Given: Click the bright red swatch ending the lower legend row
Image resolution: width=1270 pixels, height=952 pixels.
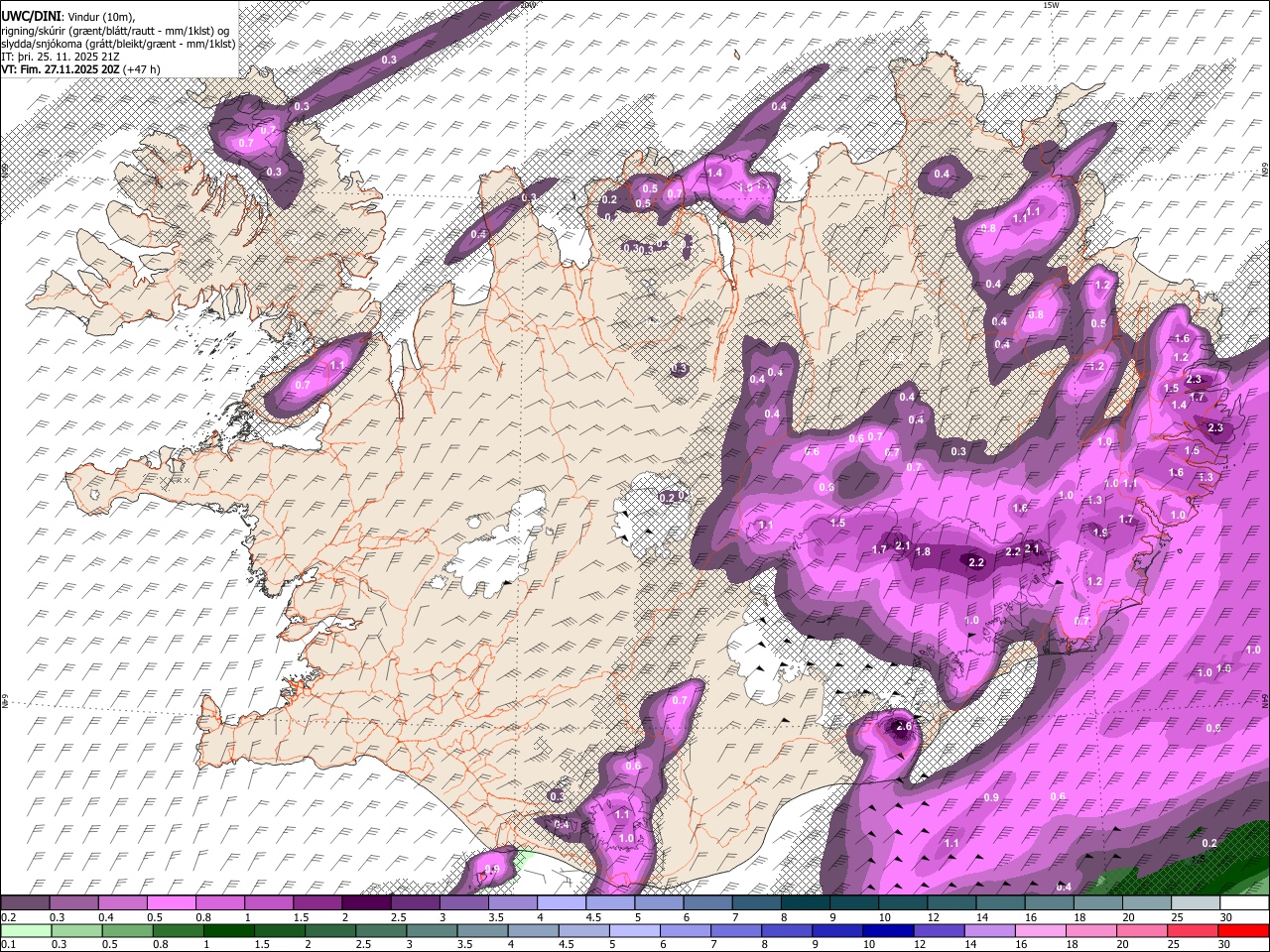Looking at the screenshot, I should 1243,930.
